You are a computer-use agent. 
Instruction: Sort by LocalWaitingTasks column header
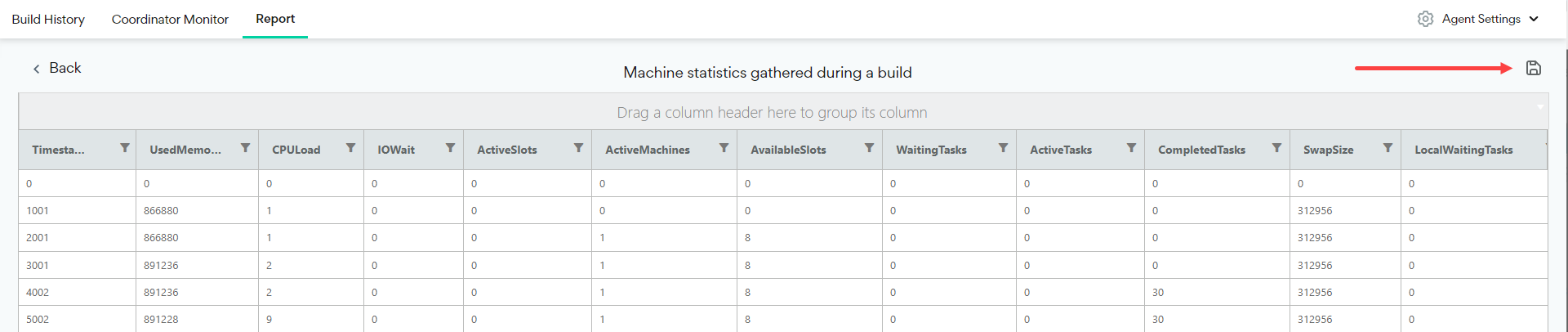click(1463, 150)
